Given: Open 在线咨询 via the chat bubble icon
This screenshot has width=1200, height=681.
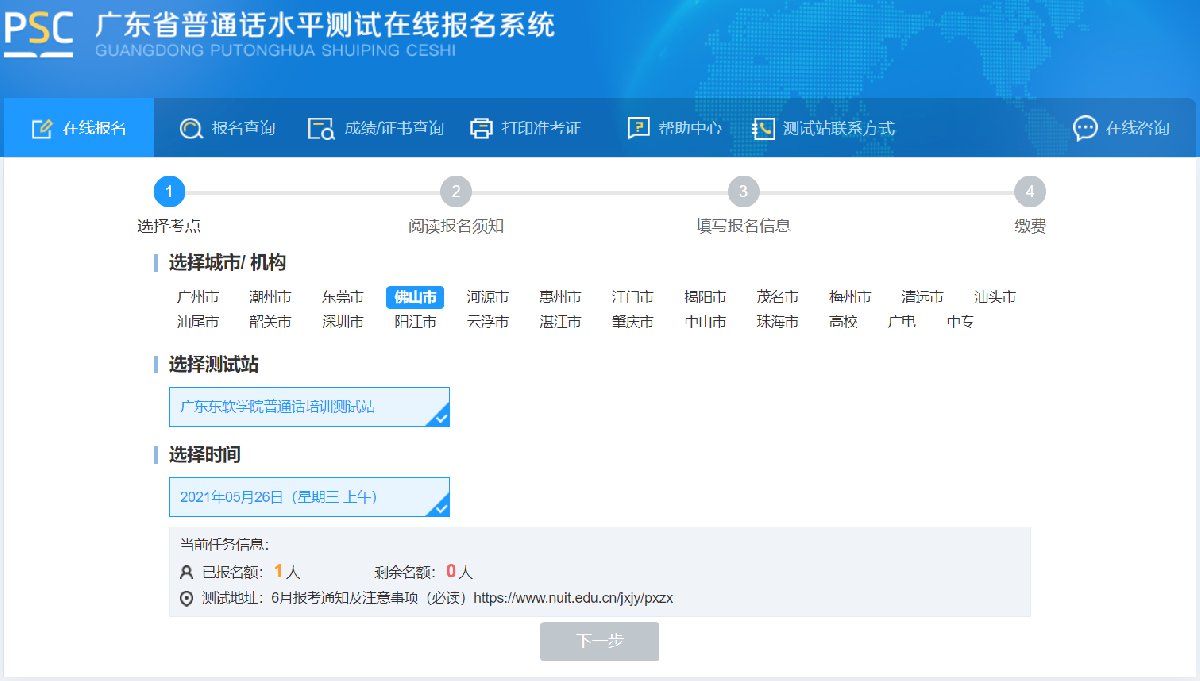Looking at the screenshot, I should coord(1085,128).
